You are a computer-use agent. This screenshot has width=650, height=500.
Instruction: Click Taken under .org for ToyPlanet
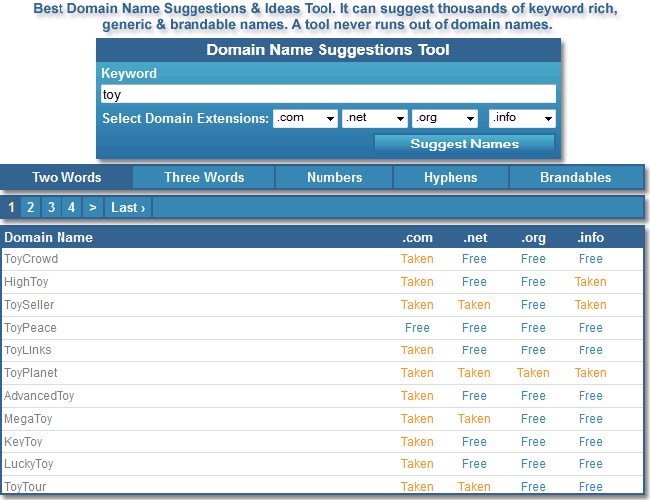point(533,373)
